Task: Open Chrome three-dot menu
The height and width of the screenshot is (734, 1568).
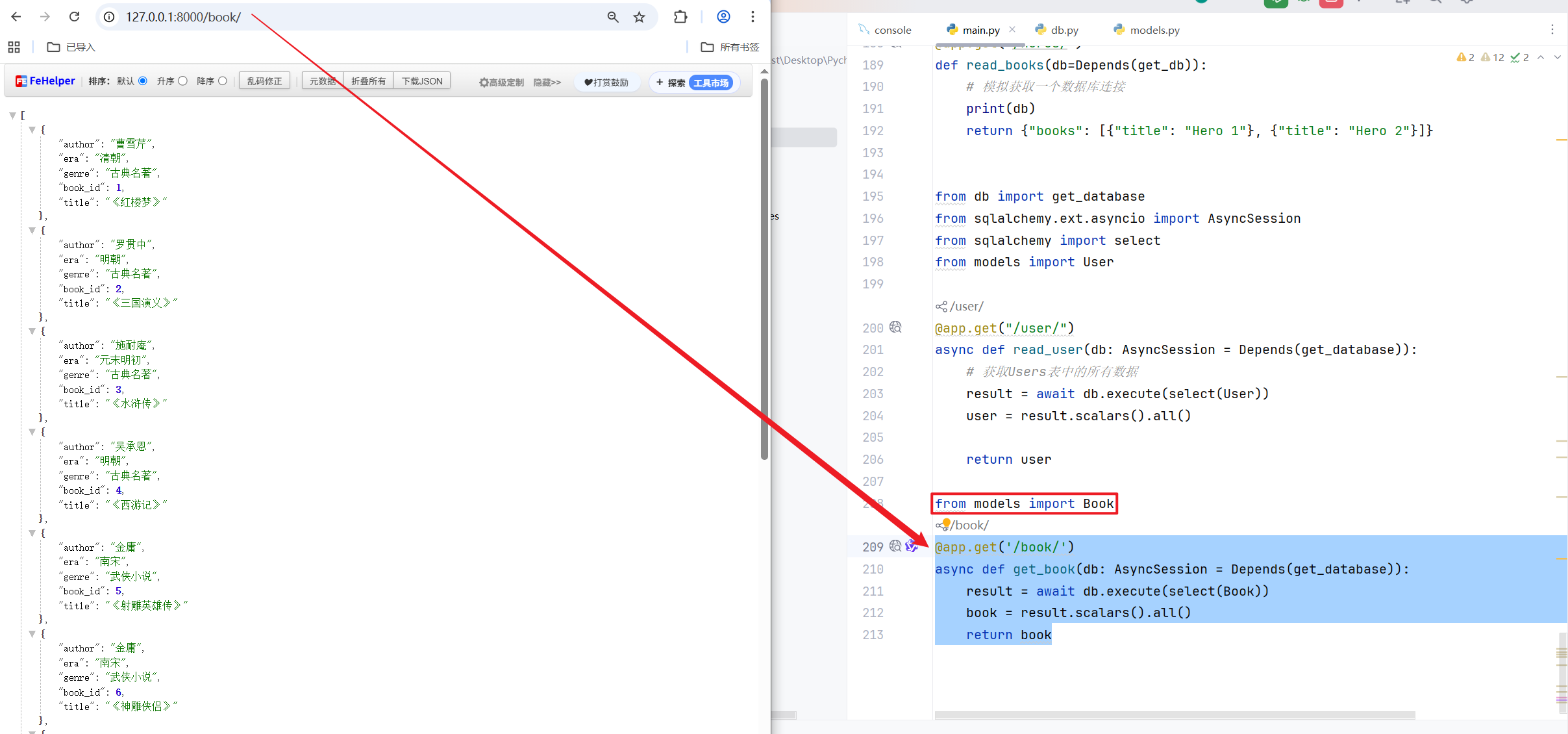Action: pyautogui.click(x=753, y=17)
